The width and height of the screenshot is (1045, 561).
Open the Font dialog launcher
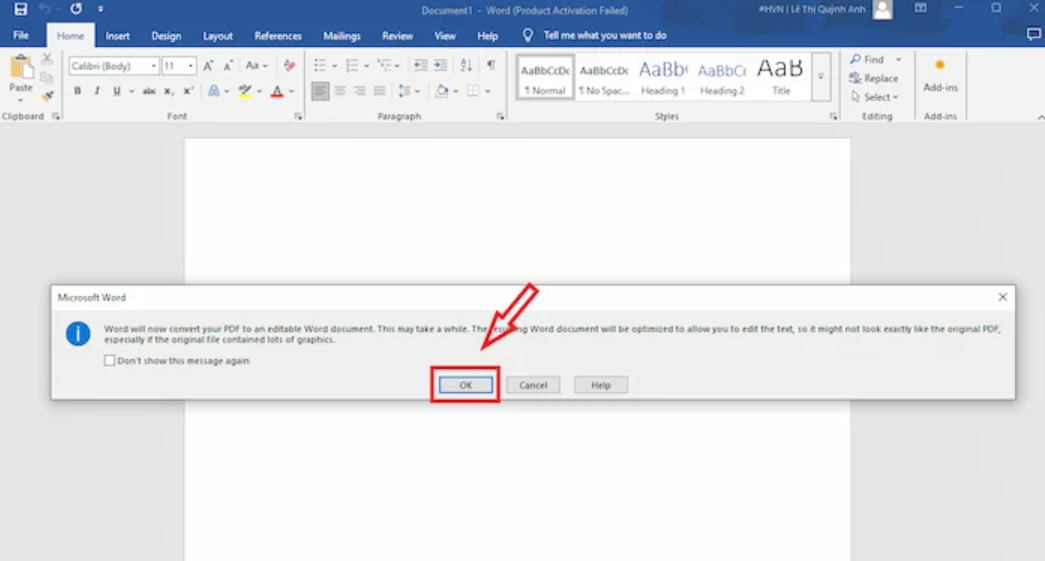click(298, 117)
